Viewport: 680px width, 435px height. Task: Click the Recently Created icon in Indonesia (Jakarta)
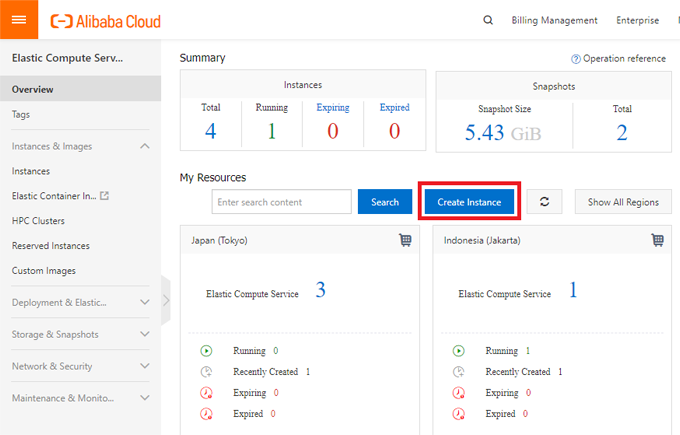coord(459,372)
